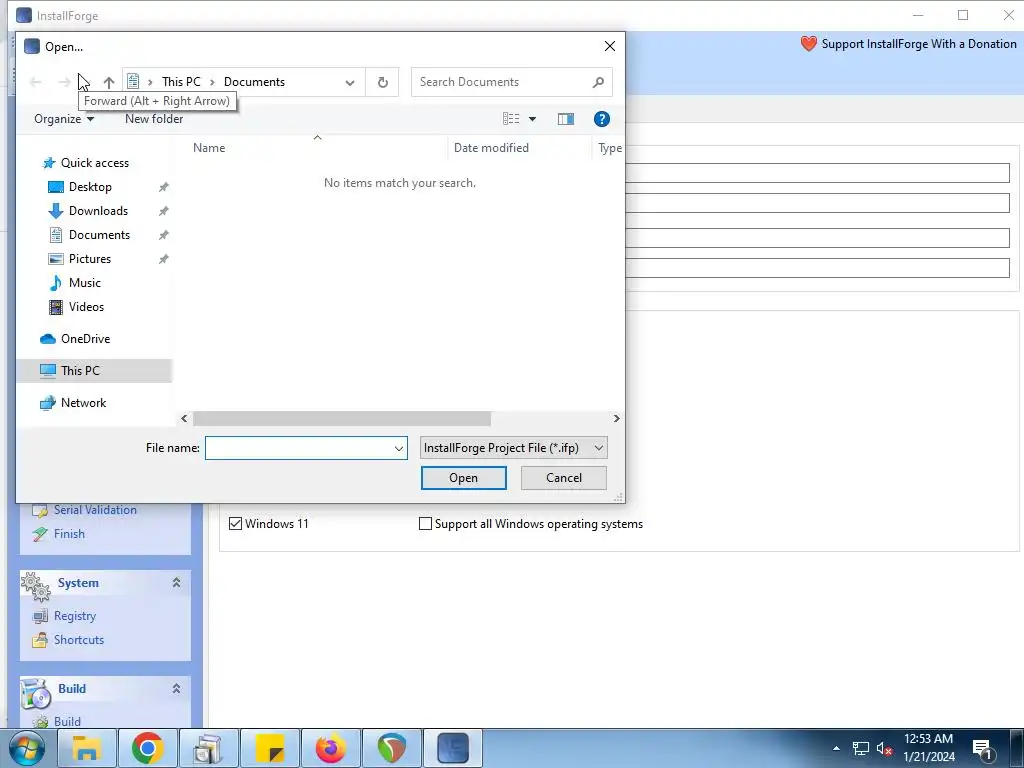Collapse the Build panel section
The image size is (1024, 768).
pyautogui.click(x=176, y=688)
